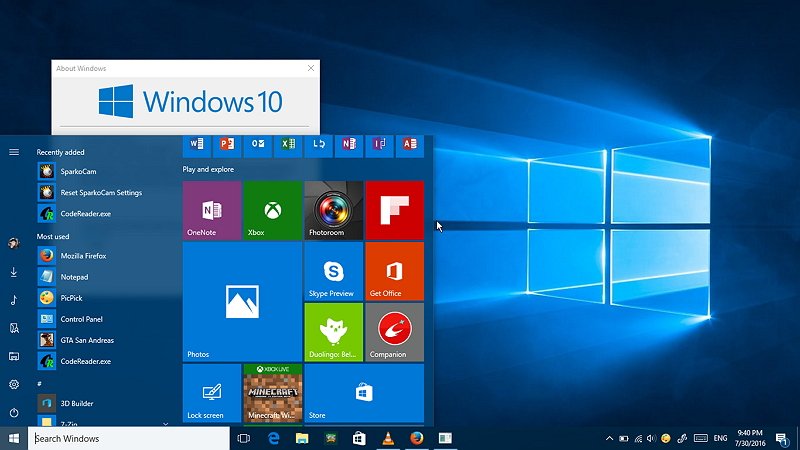Screen dimensions: 800x450
Task: Launch the Minecraft tile
Action: 273,393
